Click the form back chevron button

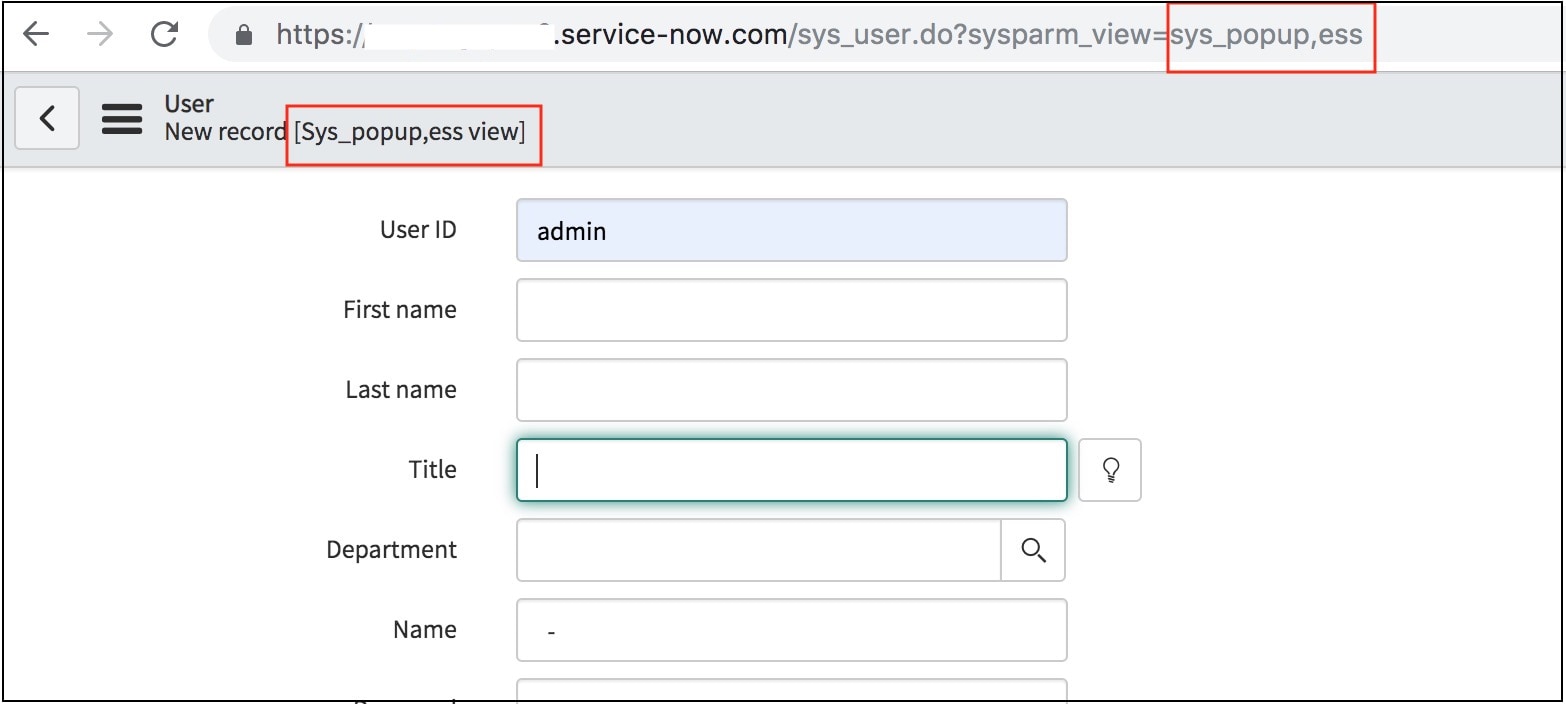coord(46,118)
